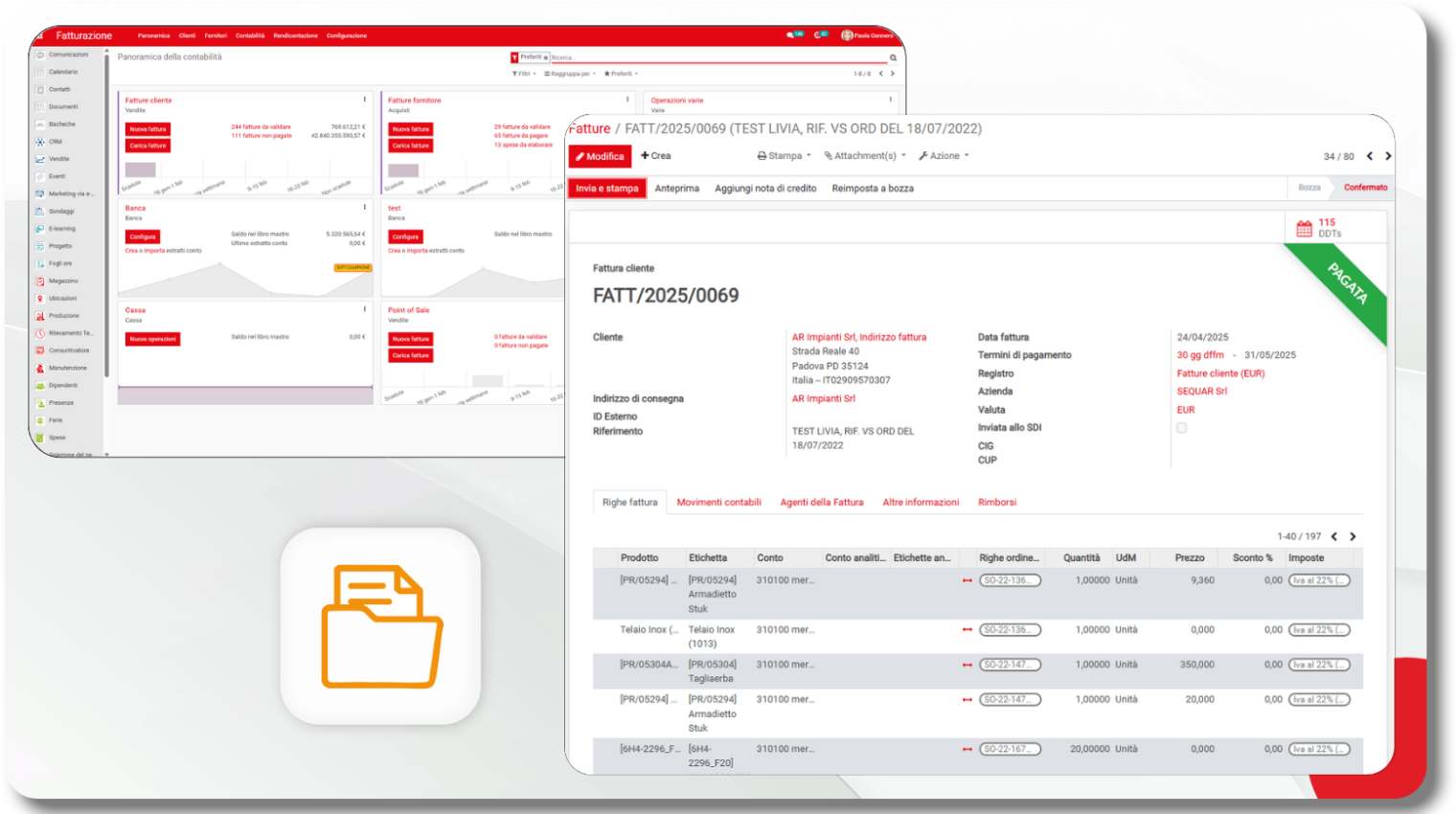Open the Fatture cliente card three-dot menu
Image resolution: width=1456 pixels, height=814 pixels.
pos(364,100)
